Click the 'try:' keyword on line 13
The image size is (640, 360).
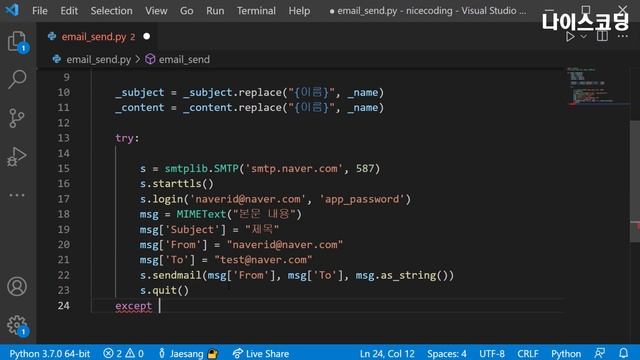click(127, 138)
